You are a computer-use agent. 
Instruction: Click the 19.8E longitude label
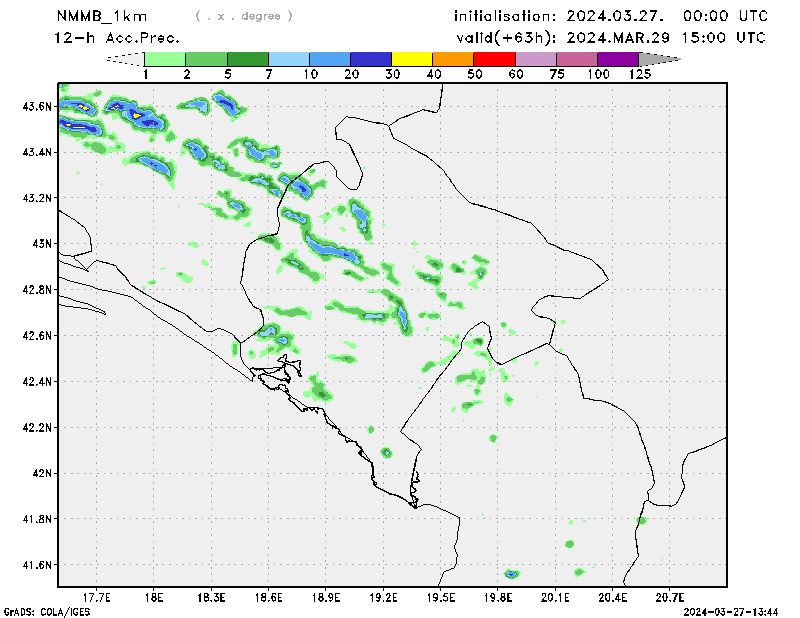click(498, 597)
